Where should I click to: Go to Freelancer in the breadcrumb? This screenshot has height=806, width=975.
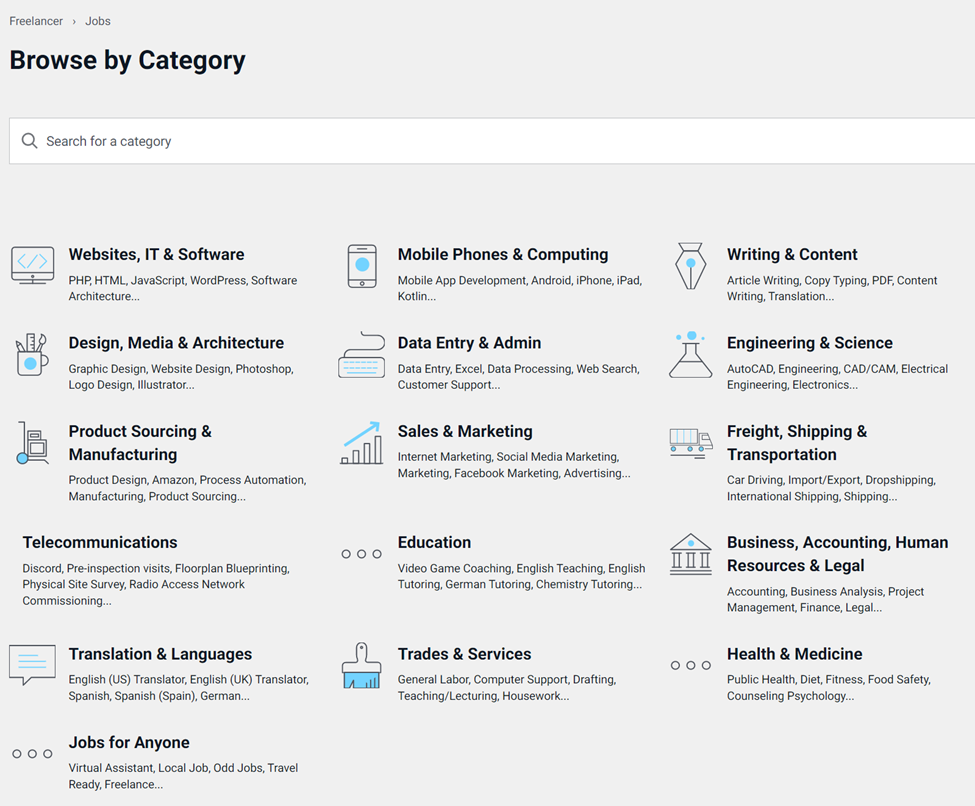[x=36, y=21]
